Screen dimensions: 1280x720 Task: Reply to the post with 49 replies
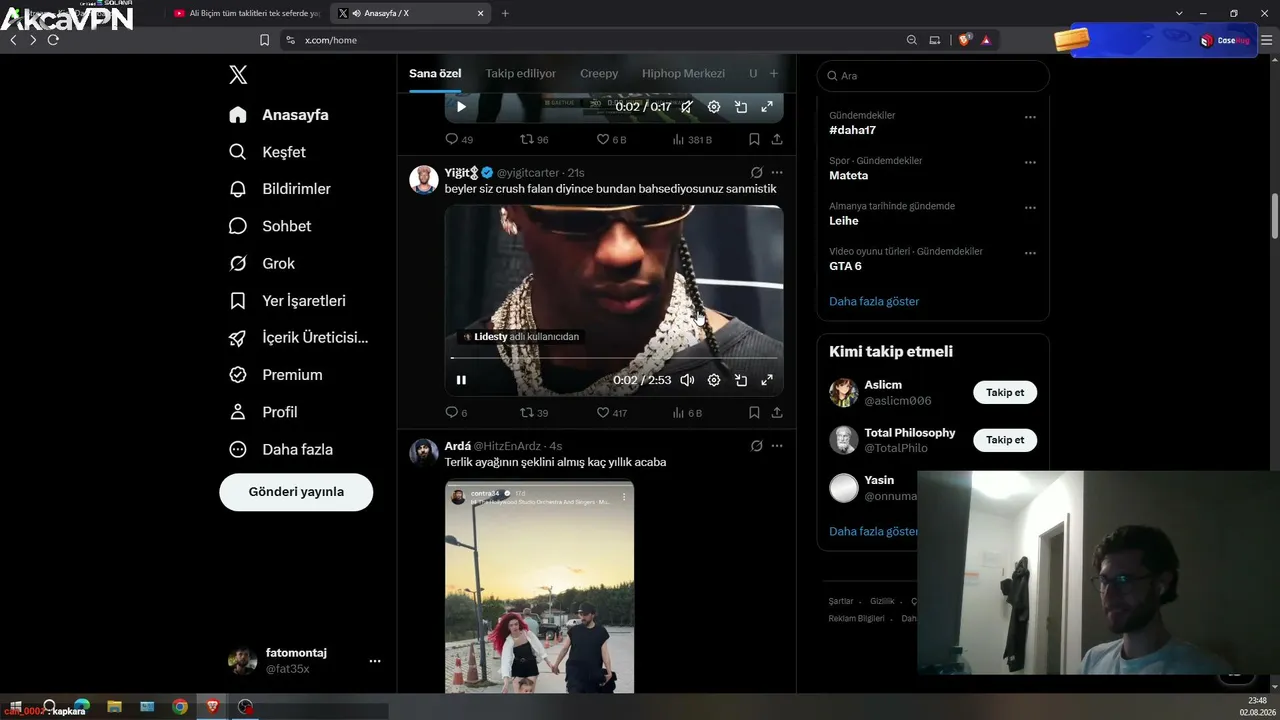tap(459, 139)
